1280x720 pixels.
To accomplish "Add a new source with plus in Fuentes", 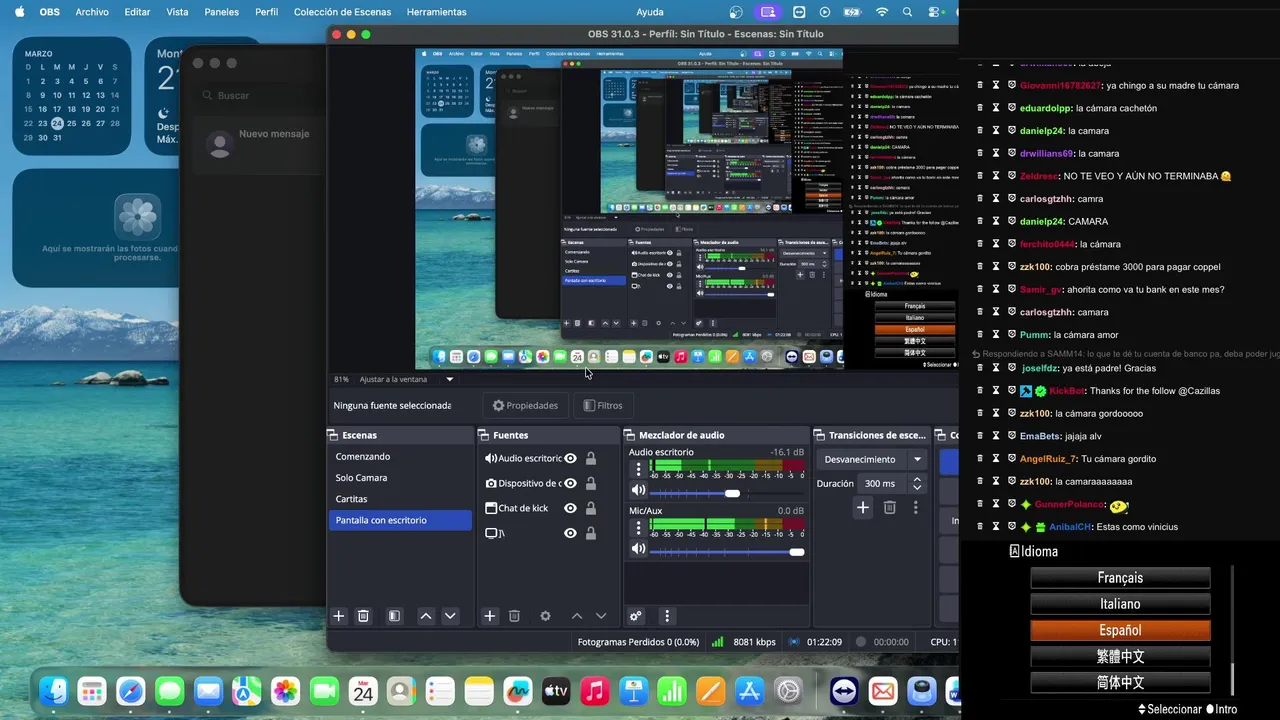I will 490,616.
